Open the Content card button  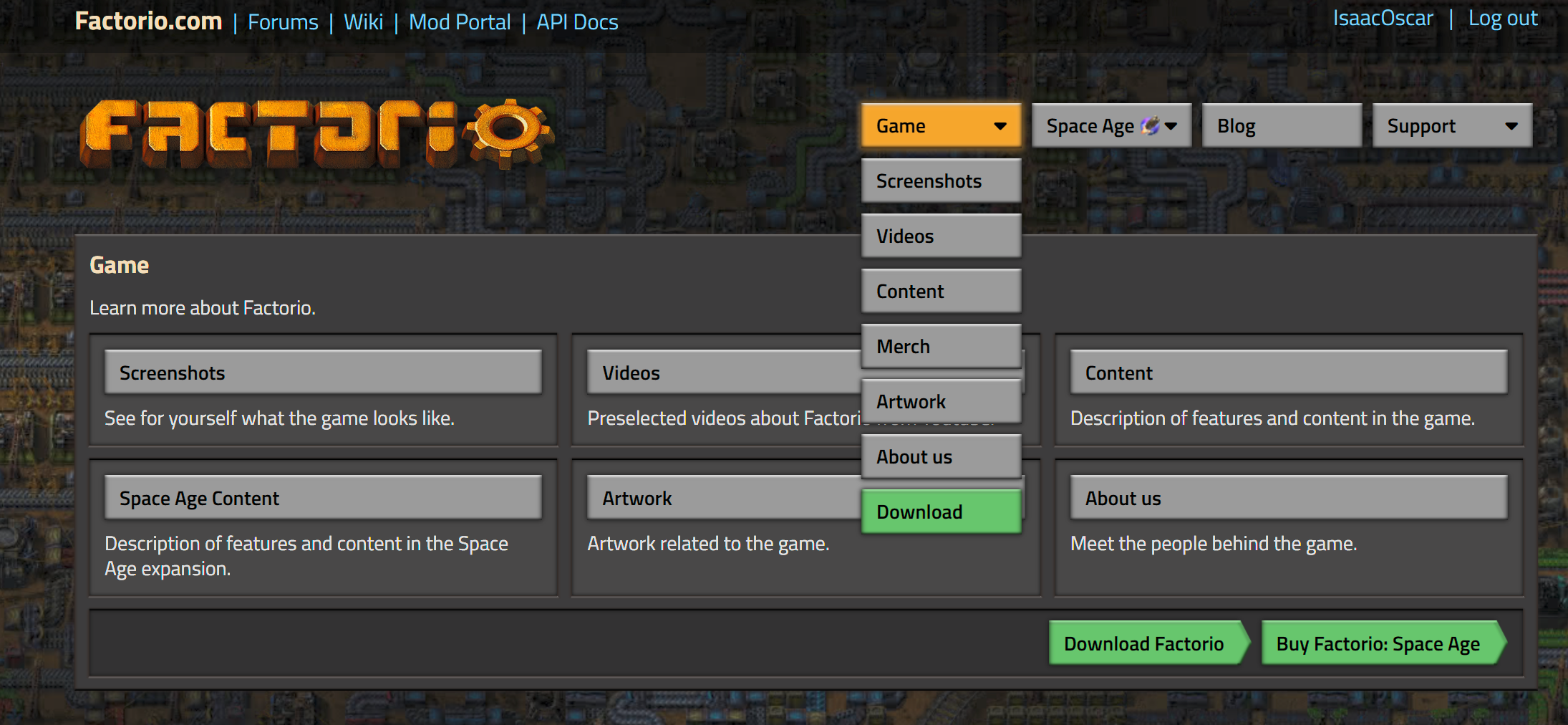point(1289,373)
